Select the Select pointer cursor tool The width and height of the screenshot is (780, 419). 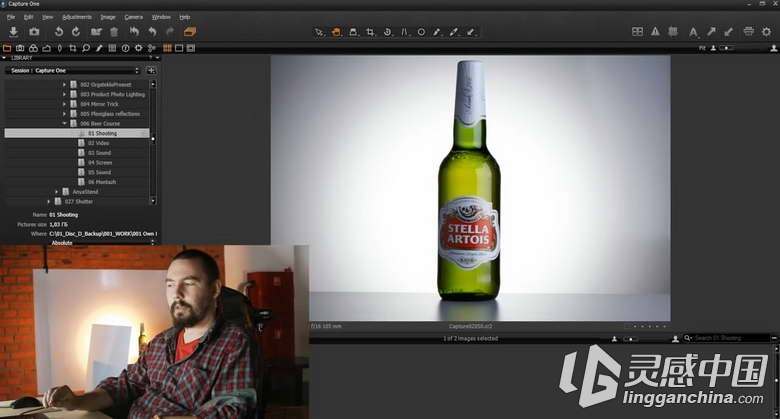click(319, 32)
